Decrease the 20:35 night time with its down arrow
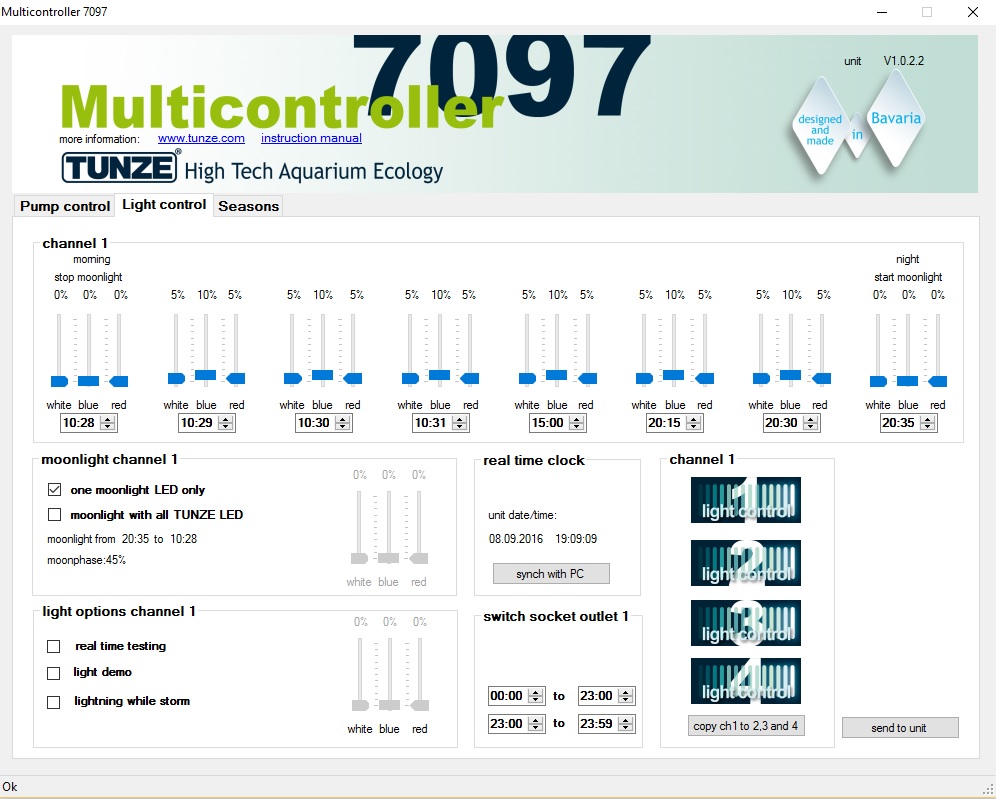 click(x=928, y=427)
